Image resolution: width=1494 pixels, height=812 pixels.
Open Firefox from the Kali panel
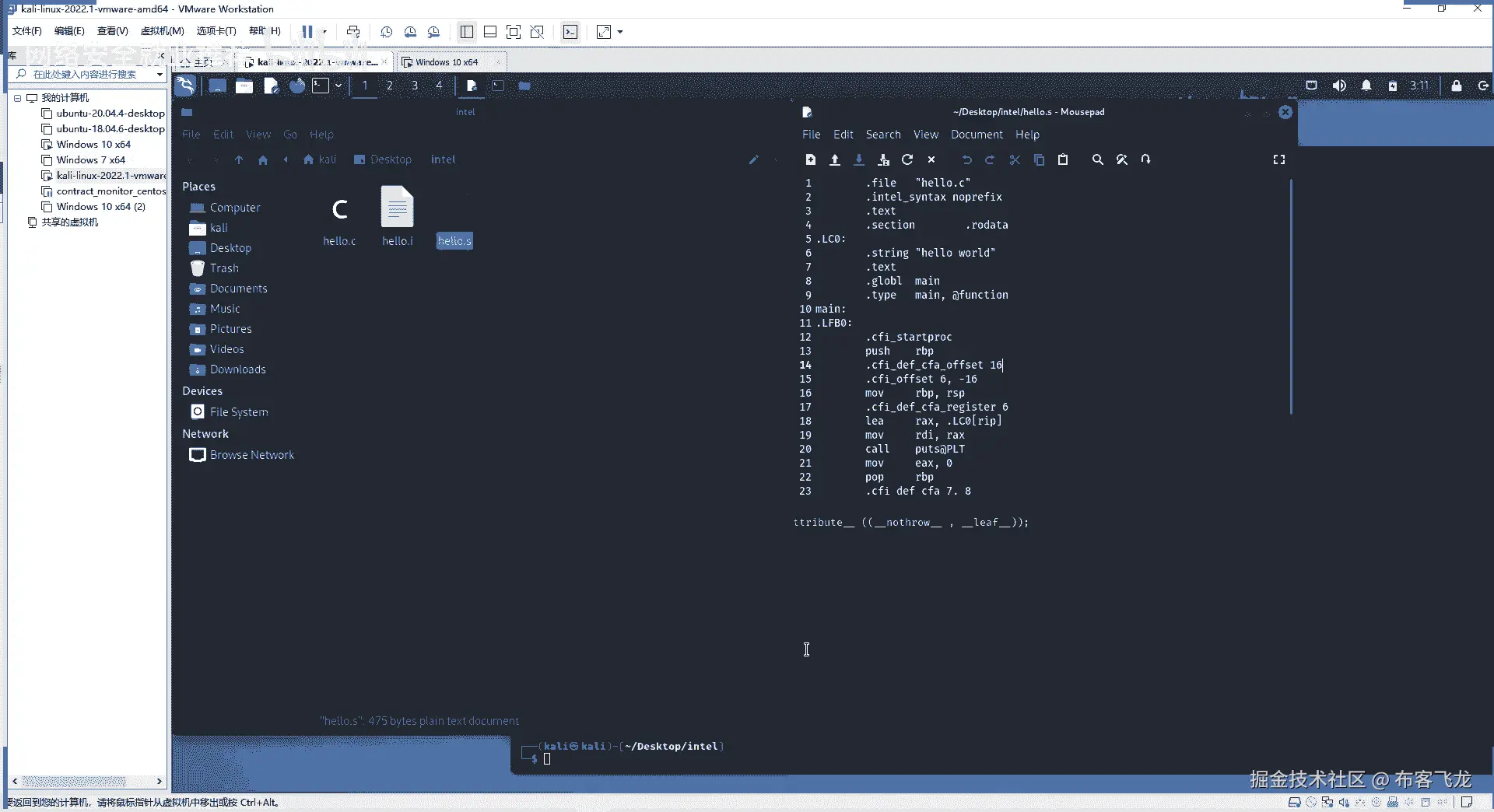tap(297, 86)
